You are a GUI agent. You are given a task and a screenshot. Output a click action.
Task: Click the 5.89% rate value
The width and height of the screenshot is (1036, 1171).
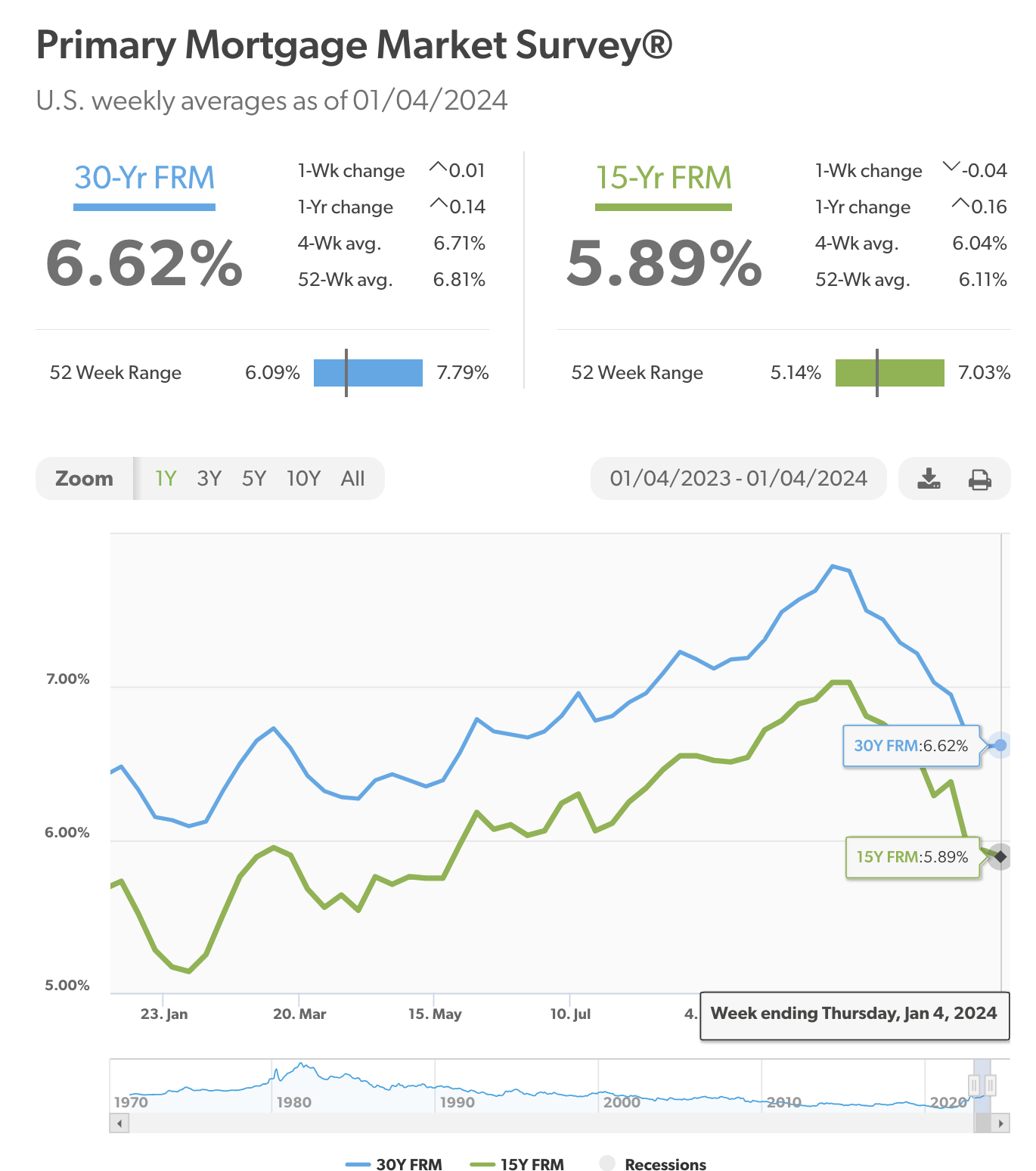click(x=665, y=263)
